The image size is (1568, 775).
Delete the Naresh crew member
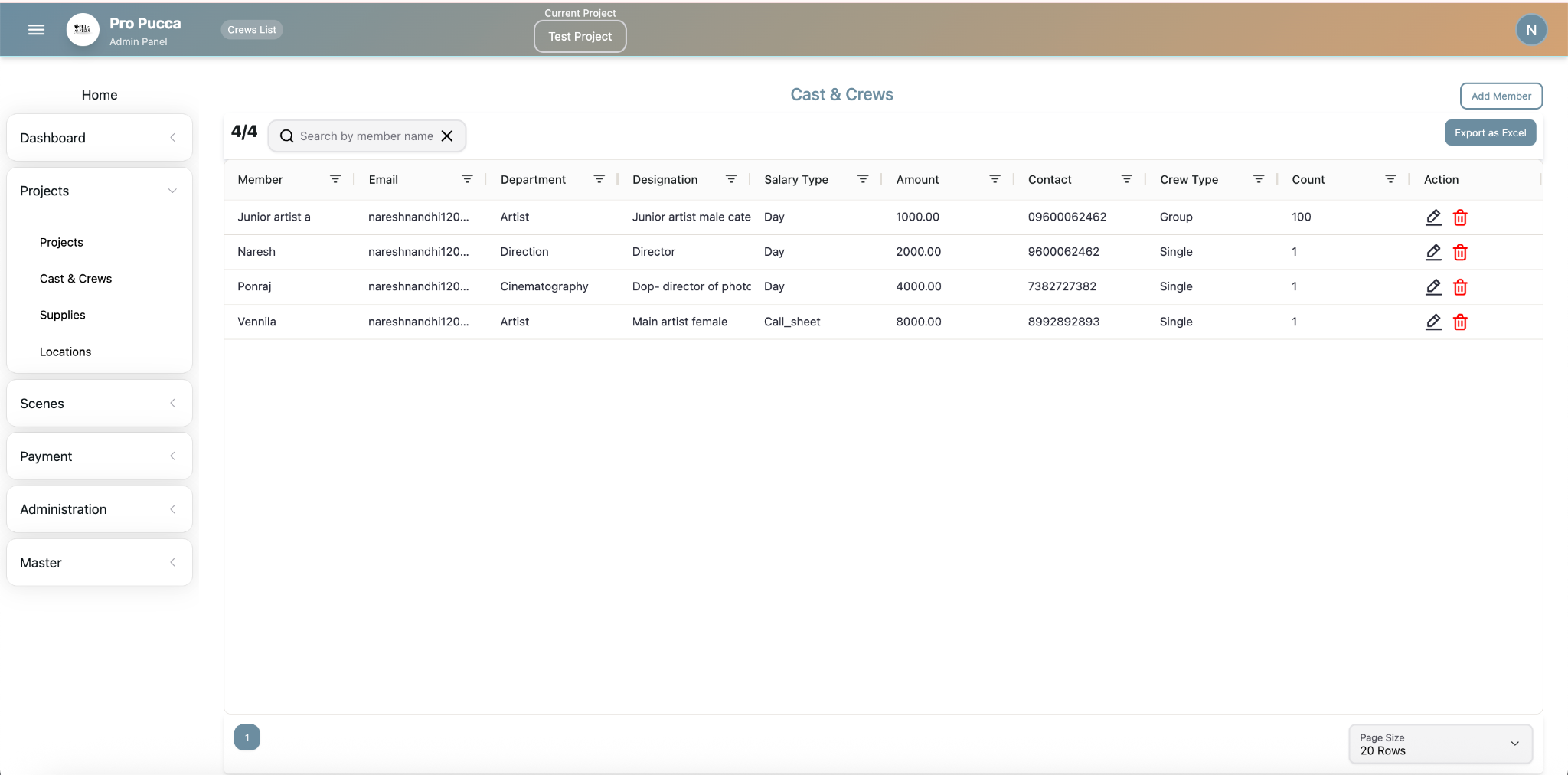click(x=1460, y=252)
